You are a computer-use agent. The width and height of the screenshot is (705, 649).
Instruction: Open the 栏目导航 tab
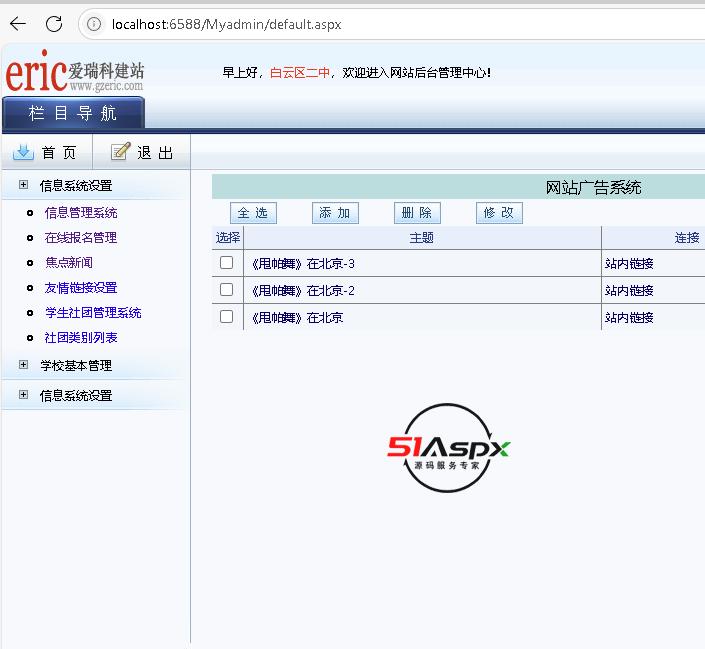click(x=73, y=113)
